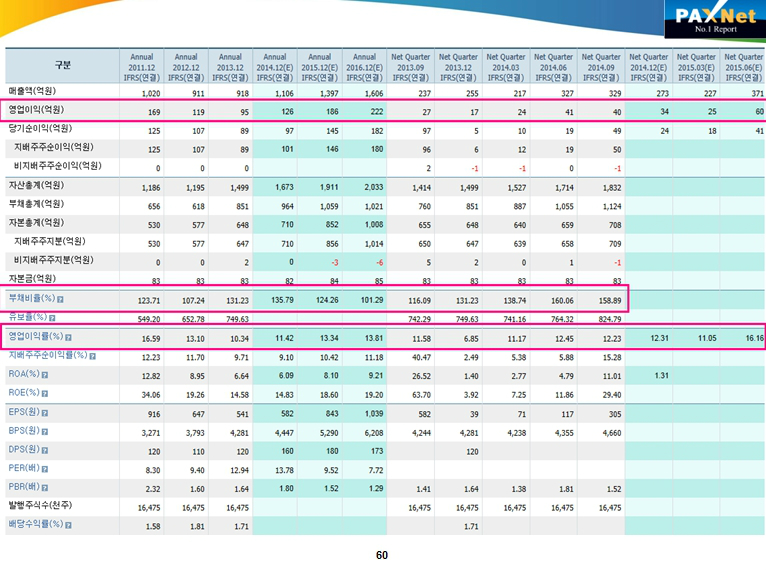Viewport: 766px width, 571px height.
Task: Open help icon next to 영업이익률(%)
Action: point(68,337)
